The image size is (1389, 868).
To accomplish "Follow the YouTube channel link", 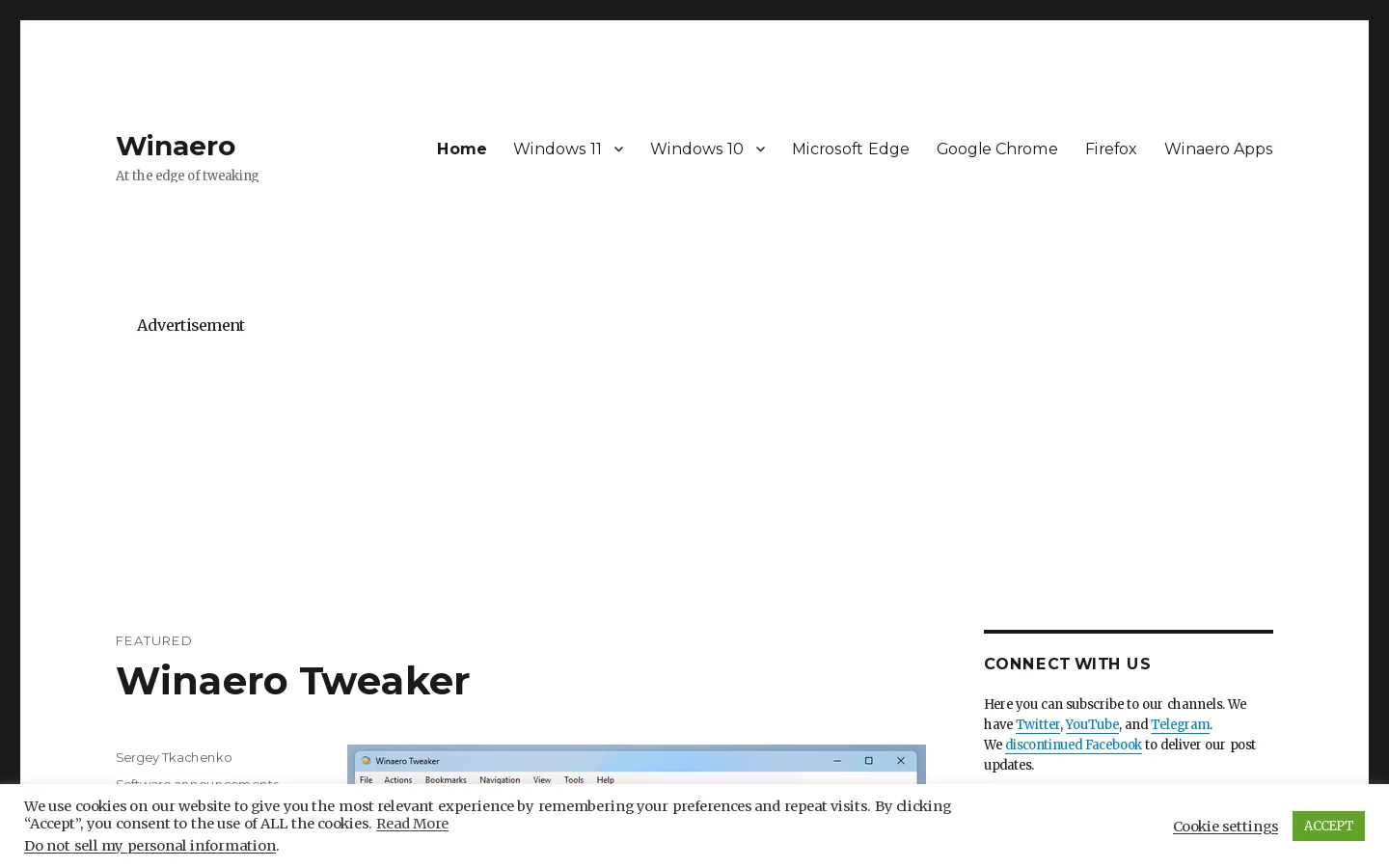I will (x=1092, y=724).
